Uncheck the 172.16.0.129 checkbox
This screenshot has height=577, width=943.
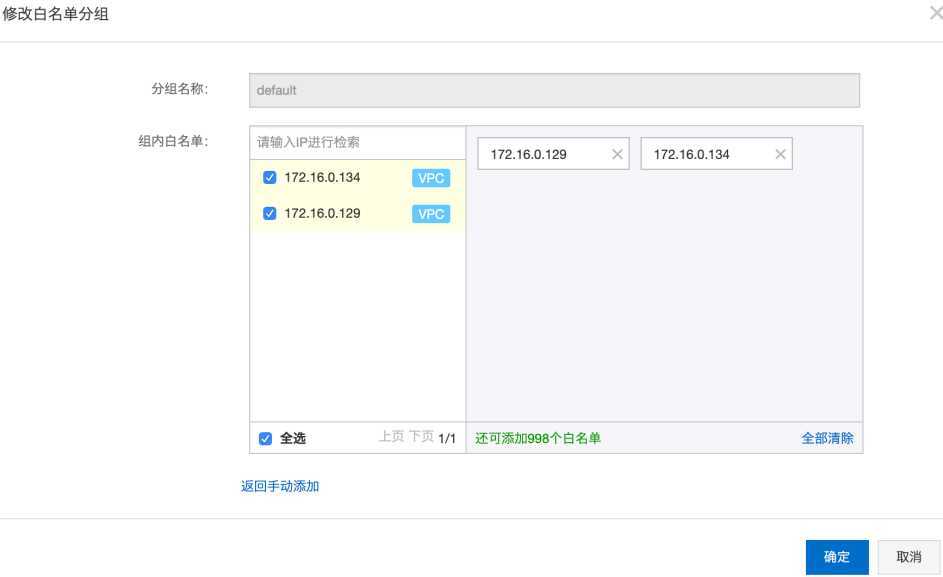click(x=269, y=214)
